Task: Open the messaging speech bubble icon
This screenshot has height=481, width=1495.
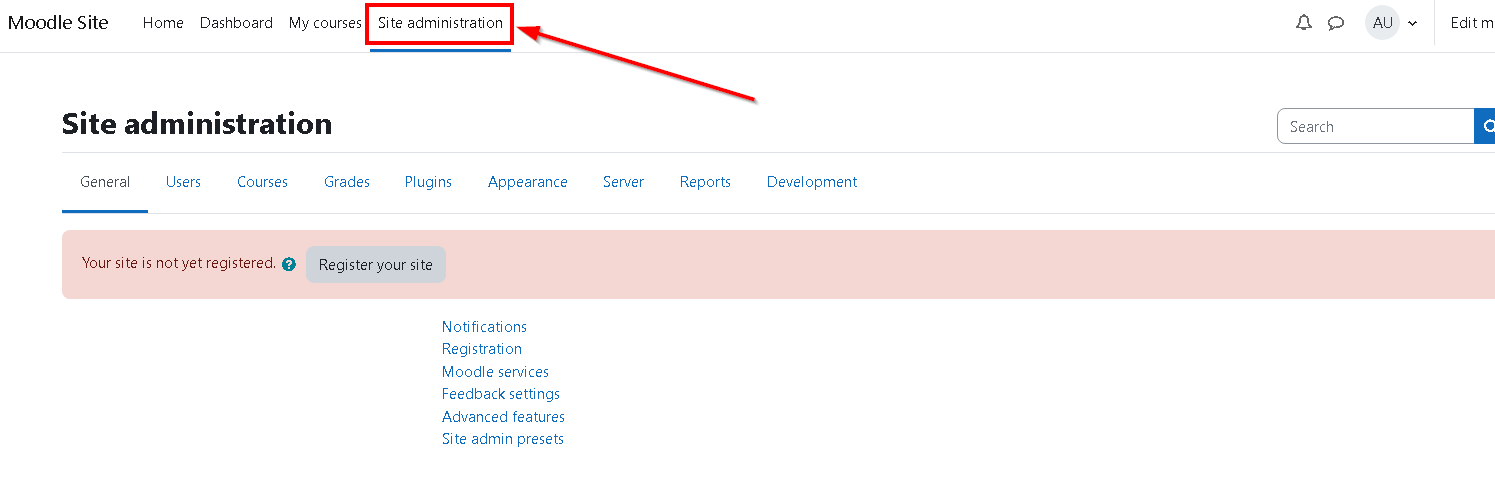Action: (x=1336, y=23)
